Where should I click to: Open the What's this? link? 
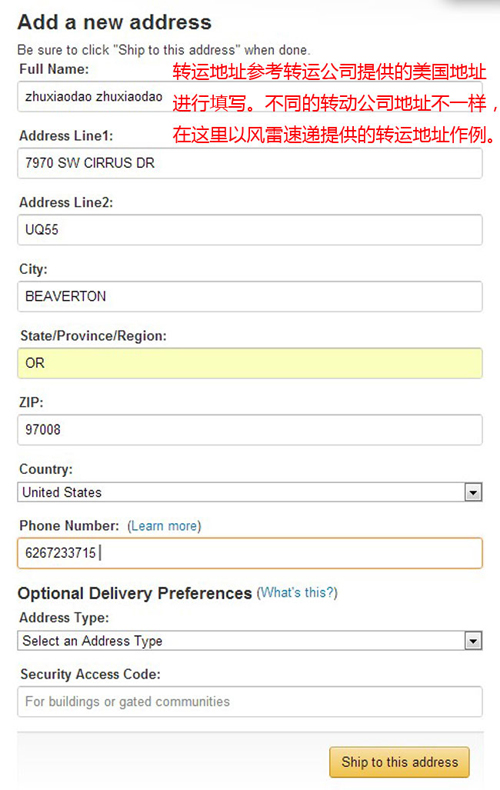coord(297,592)
